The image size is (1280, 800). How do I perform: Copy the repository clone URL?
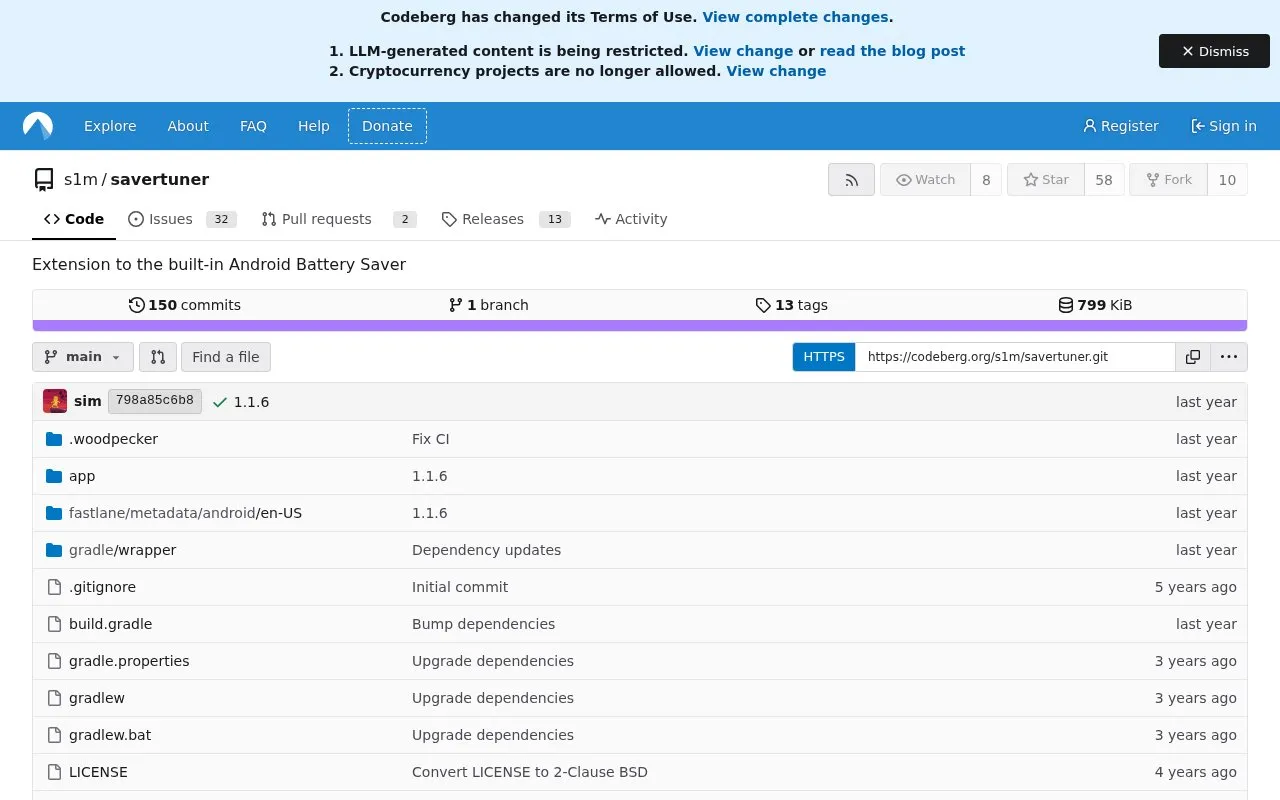1193,357
